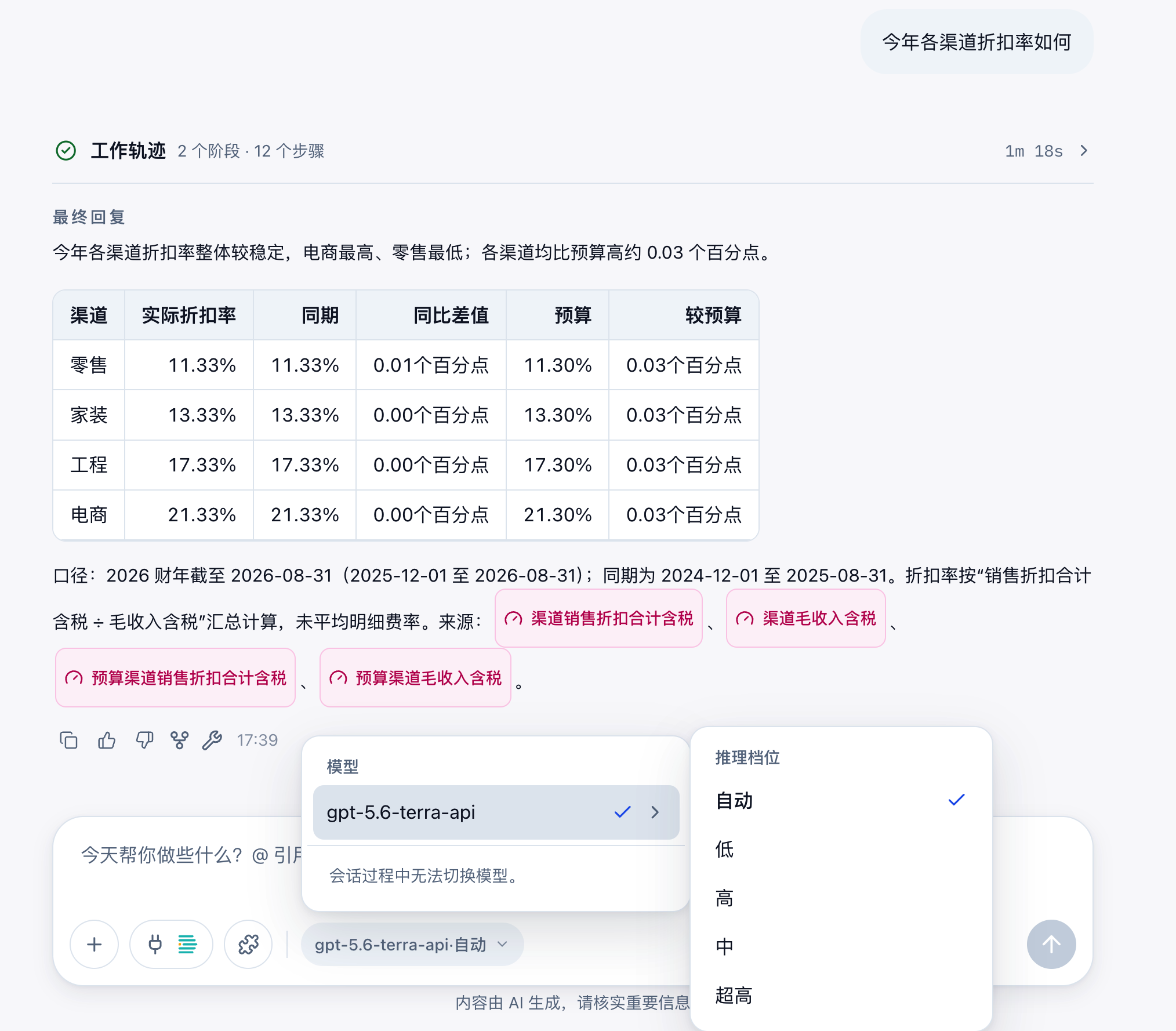Click the 实际折扣率 column header

[189, 315]
